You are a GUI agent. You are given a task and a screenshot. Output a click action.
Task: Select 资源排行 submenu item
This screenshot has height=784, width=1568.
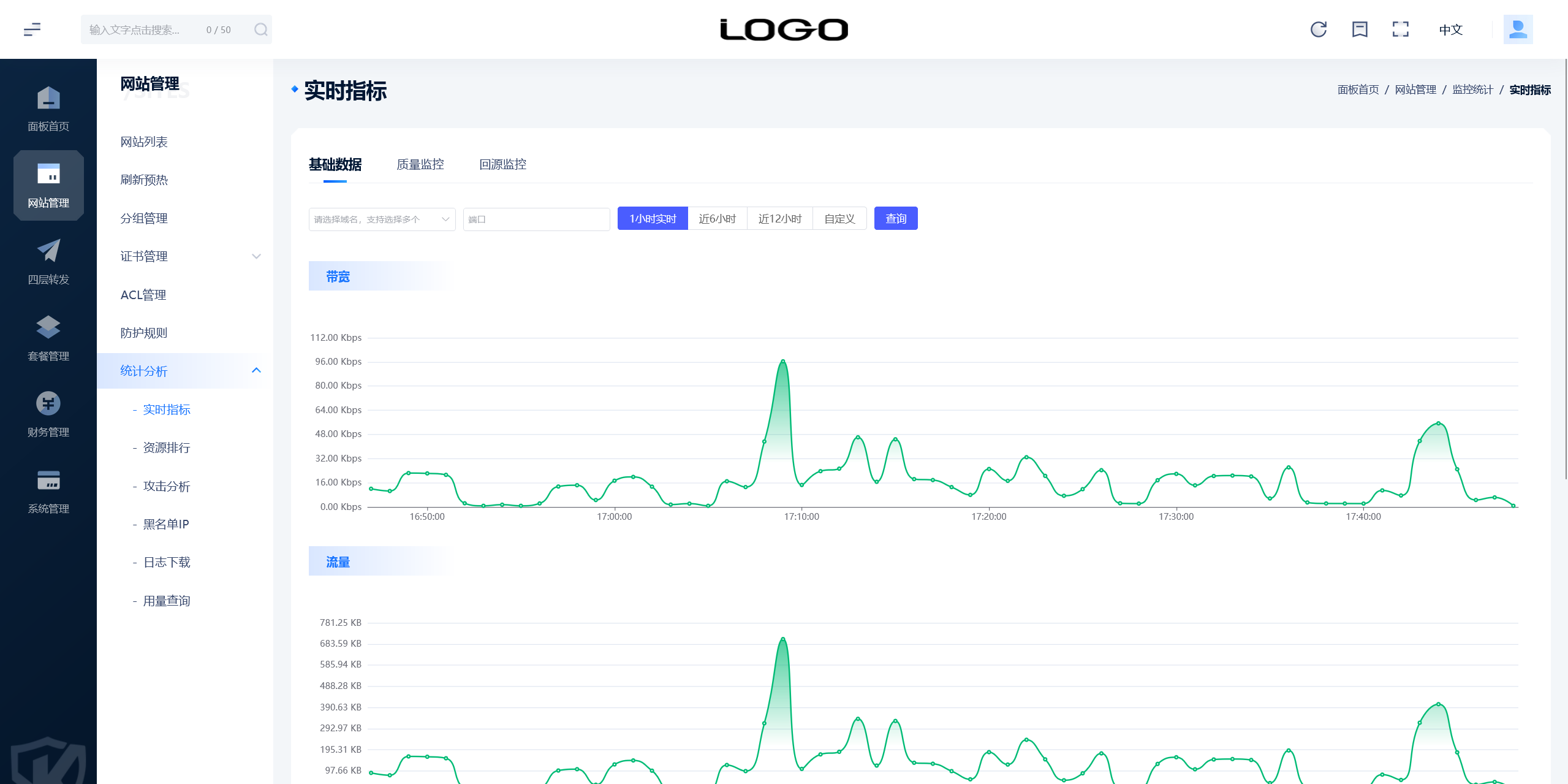167,447
